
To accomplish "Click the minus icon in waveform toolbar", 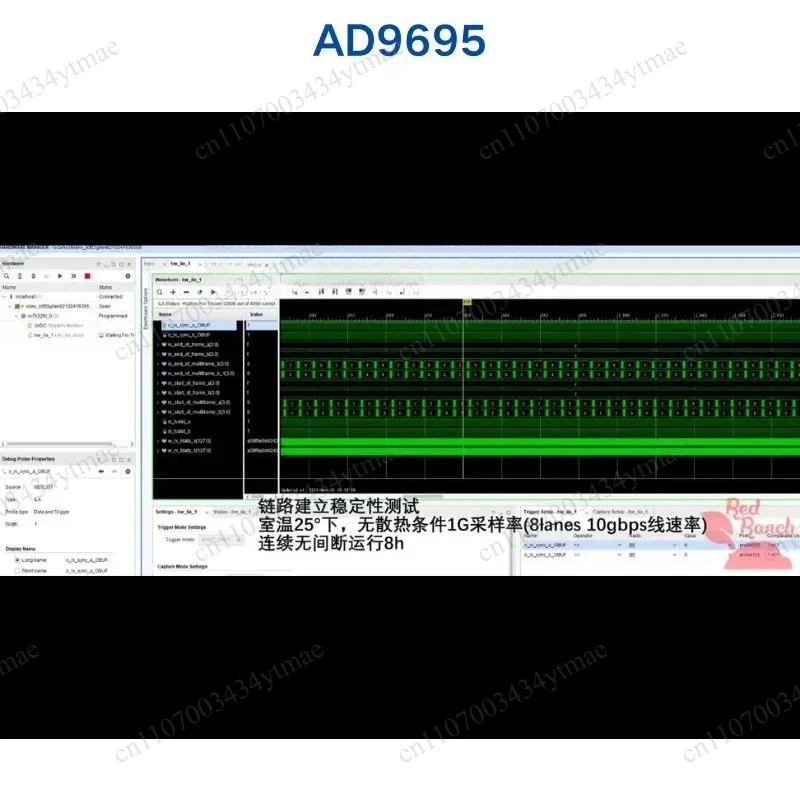I will pos(186,292).
